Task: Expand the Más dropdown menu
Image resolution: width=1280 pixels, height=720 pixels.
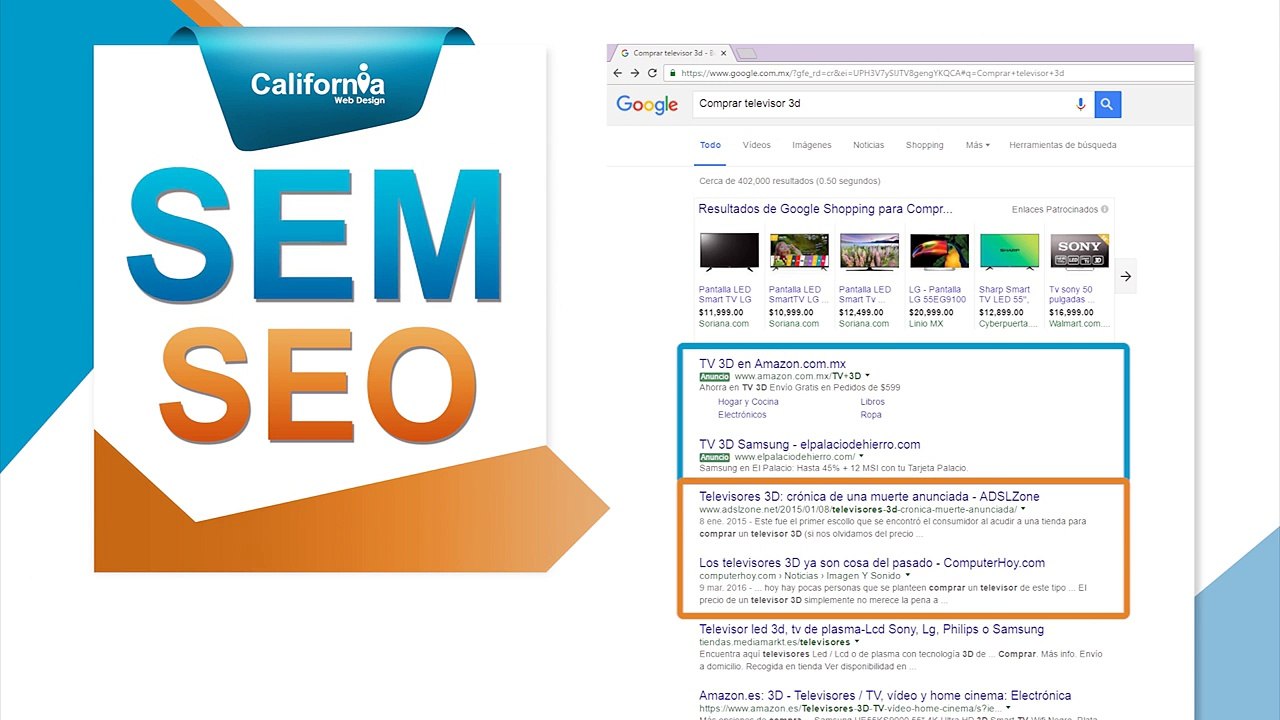Action: (x=977, y=145)
